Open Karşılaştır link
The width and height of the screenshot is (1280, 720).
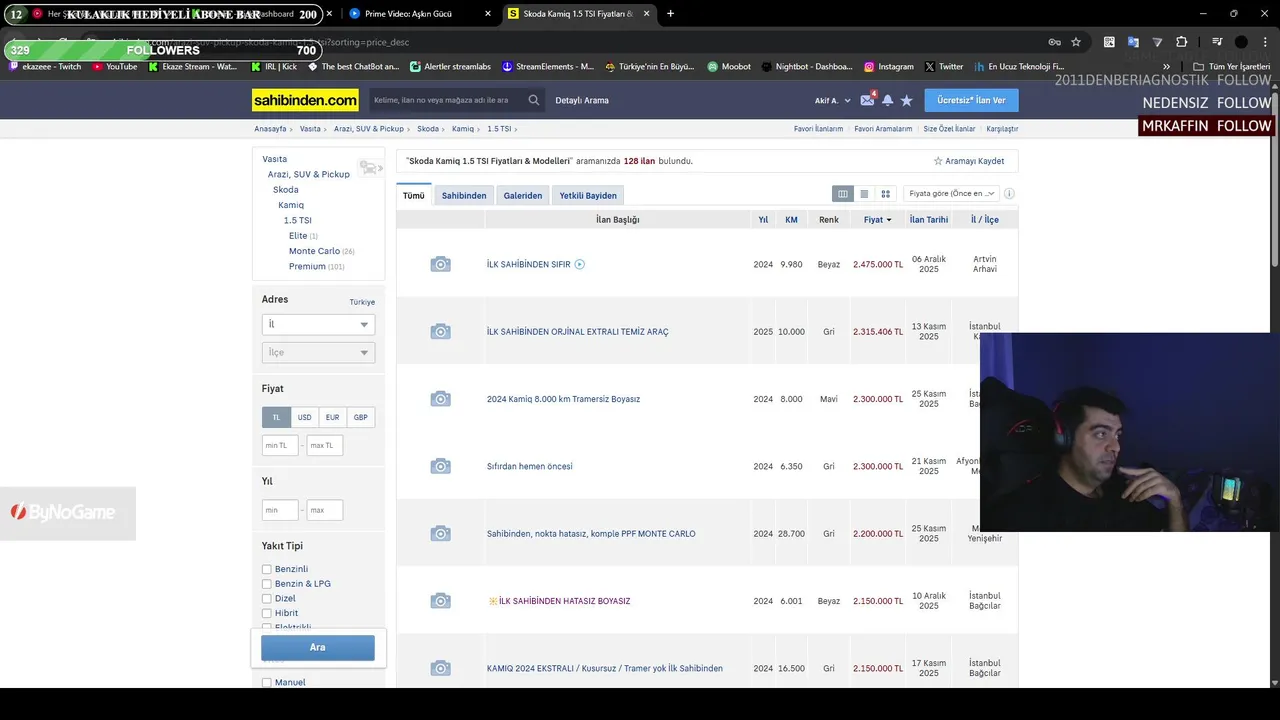(1002, 129)
